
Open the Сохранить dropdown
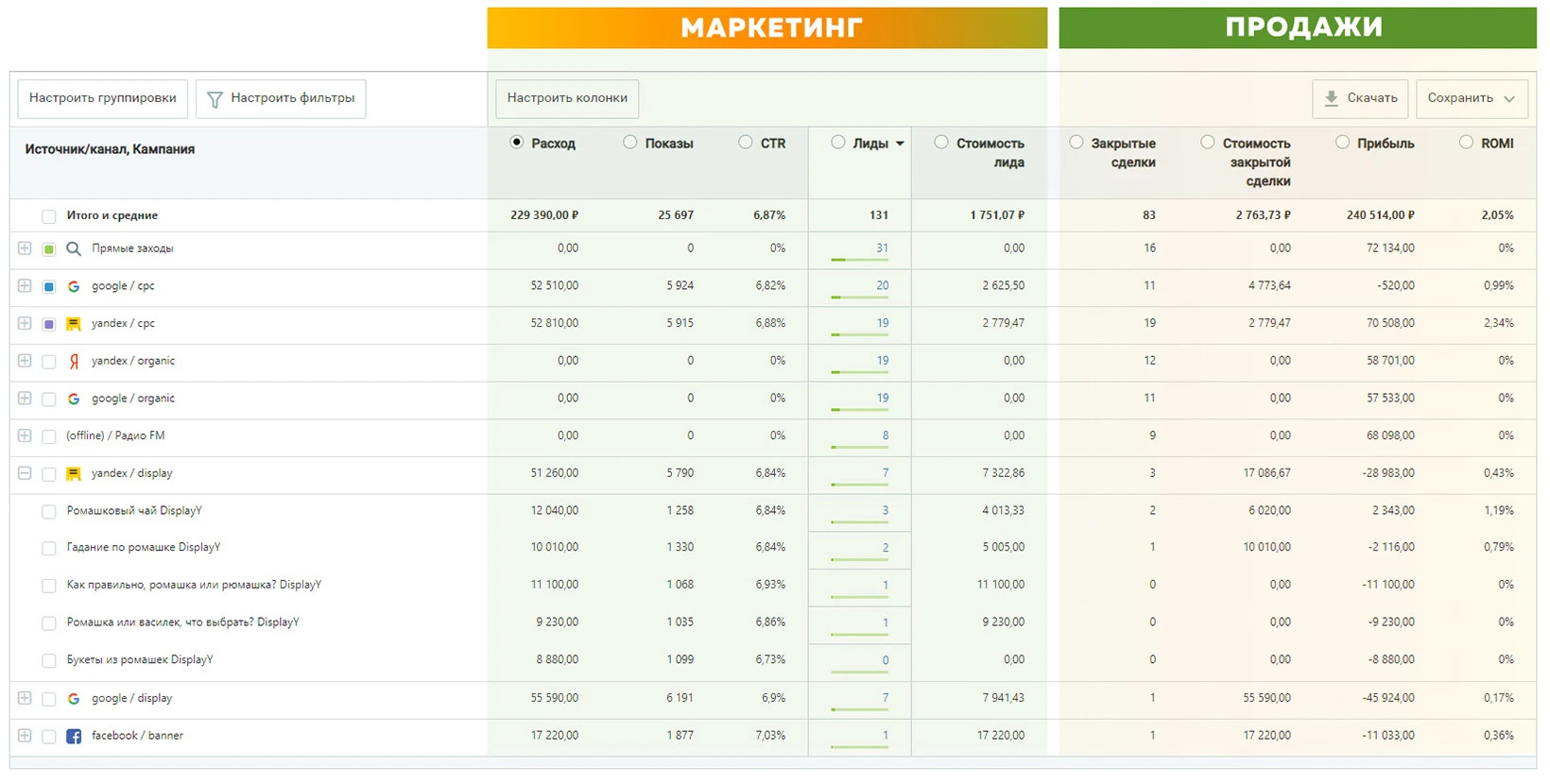[1472, 98]
